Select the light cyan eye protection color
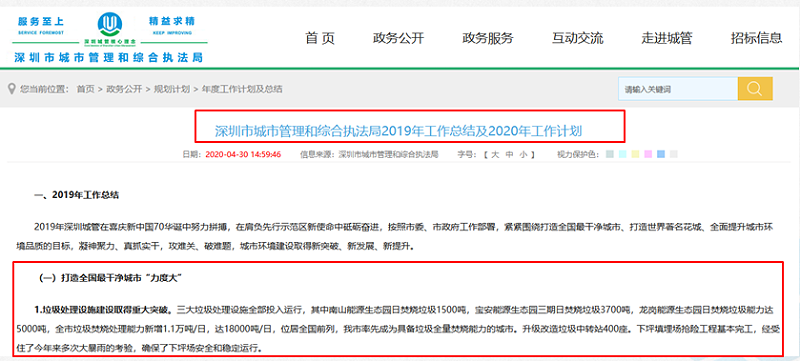Viewport: 800px width, 361px height. [623, 154]
